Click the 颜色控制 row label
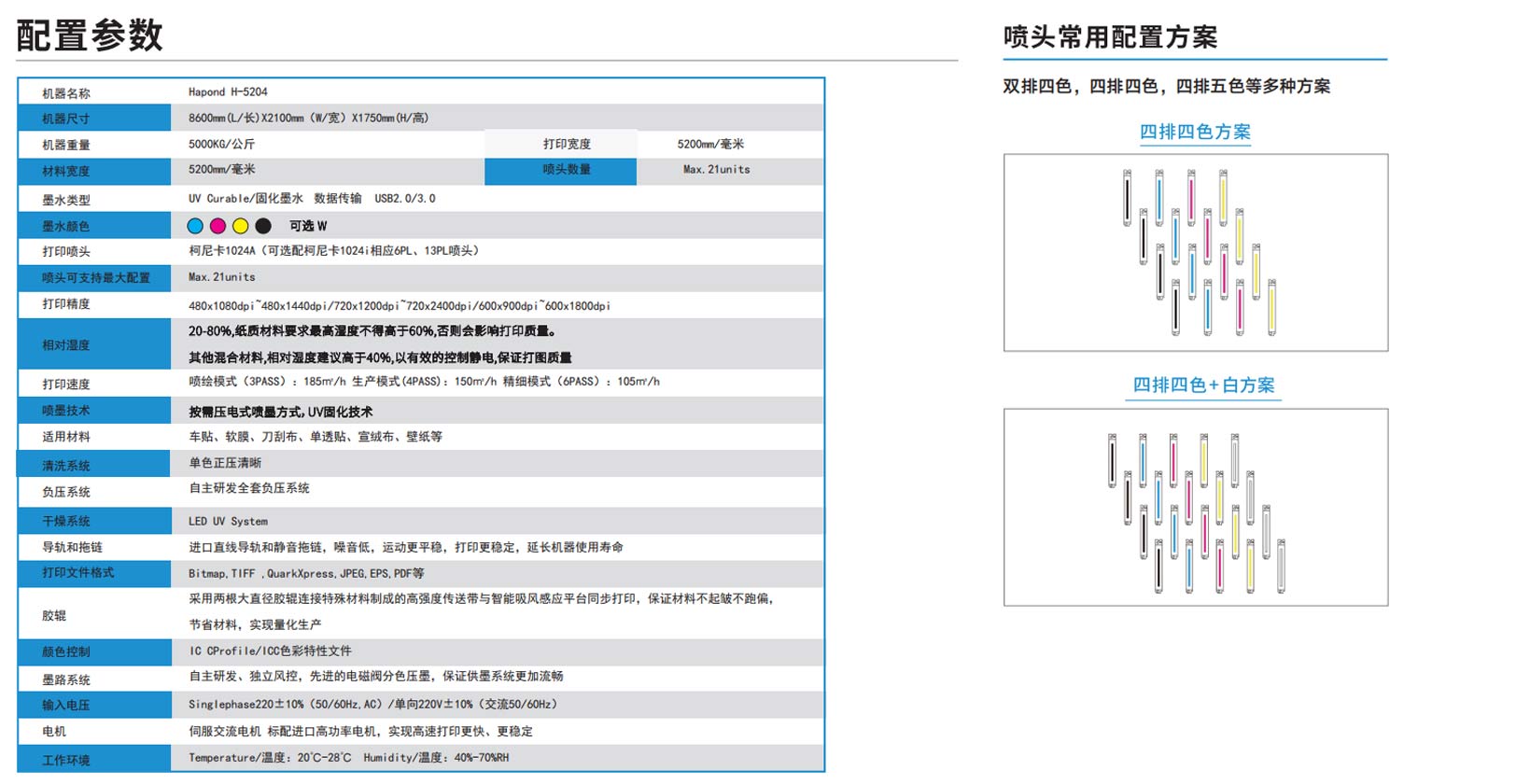The image size is (1516, 784). click(x=66, y=651)
